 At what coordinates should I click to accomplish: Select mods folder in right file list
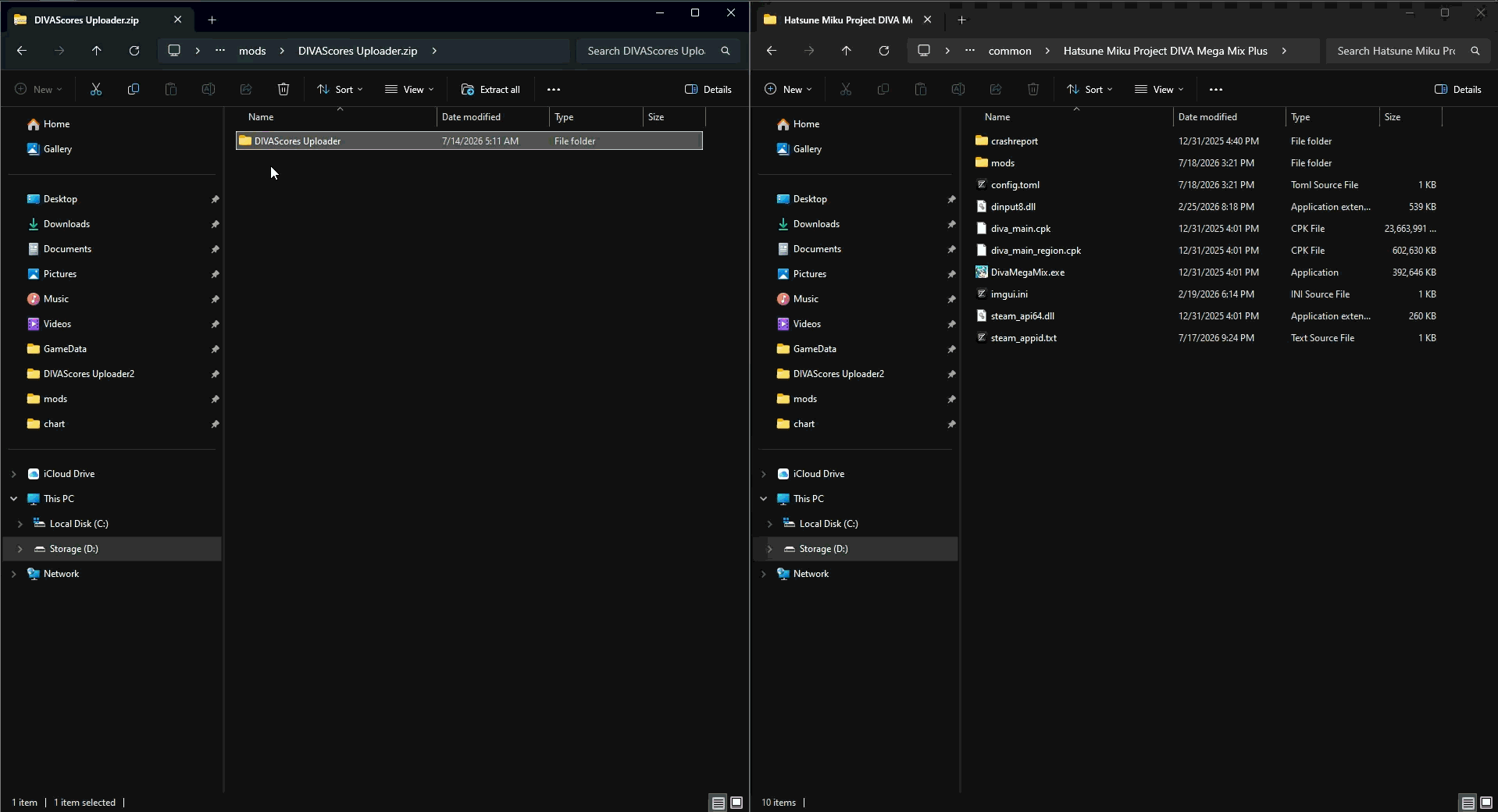(1206, 163)
